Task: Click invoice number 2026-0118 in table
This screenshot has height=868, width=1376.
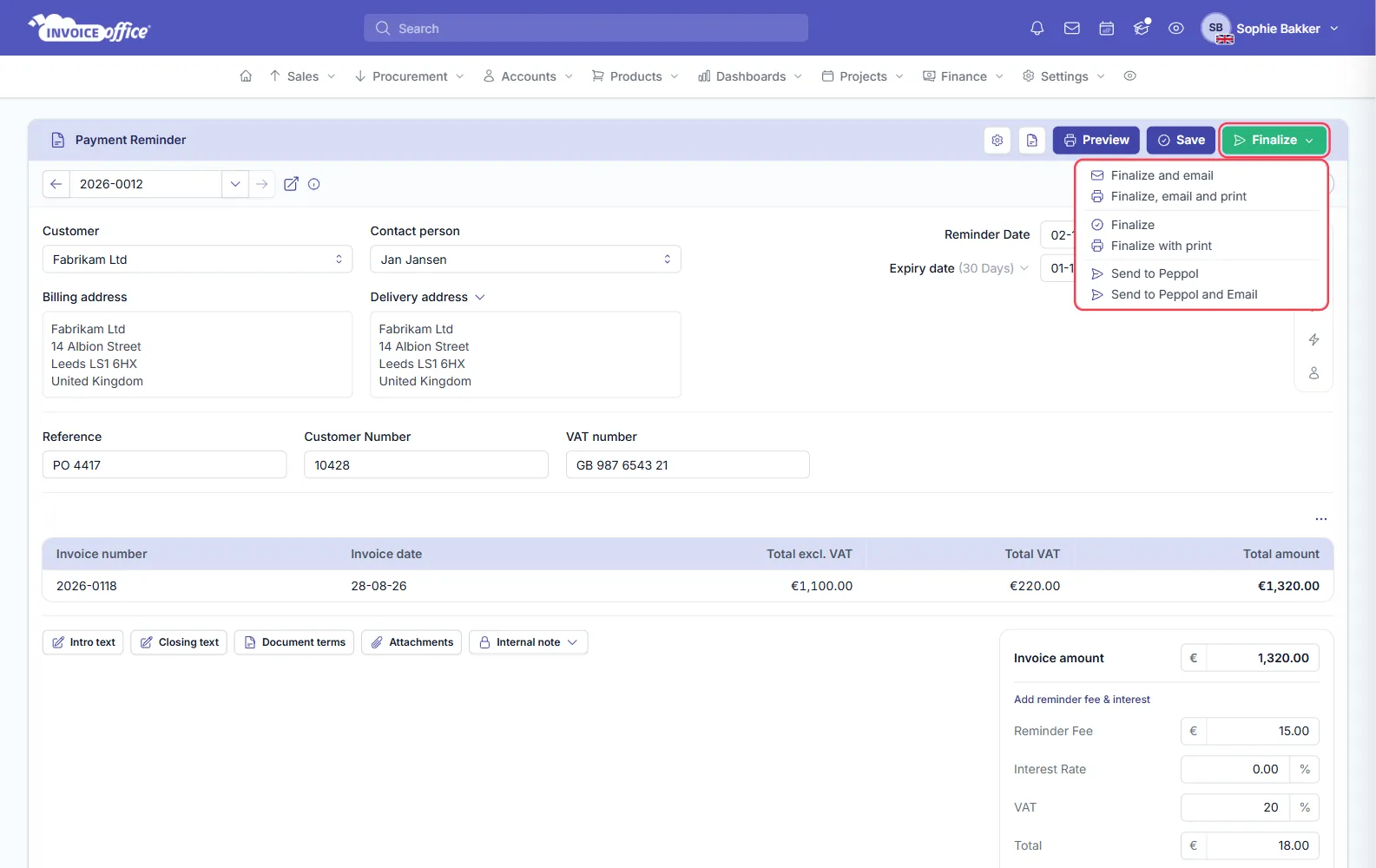Action: coord(87,586)
